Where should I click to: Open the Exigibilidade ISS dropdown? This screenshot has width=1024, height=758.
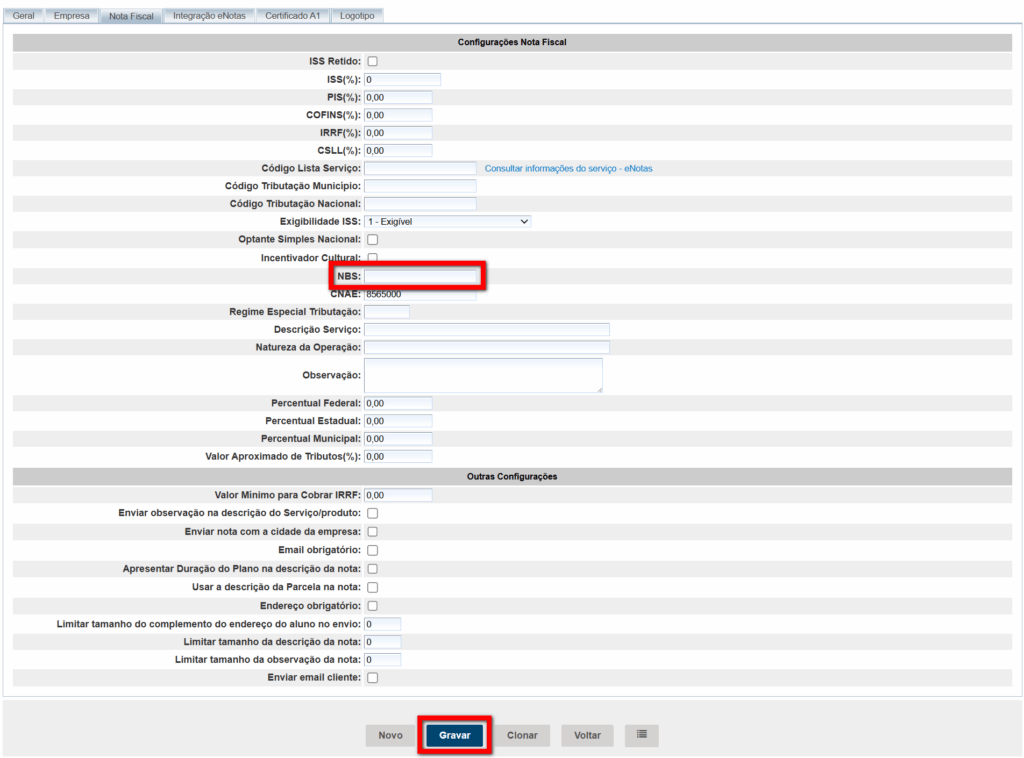[447, 222]
